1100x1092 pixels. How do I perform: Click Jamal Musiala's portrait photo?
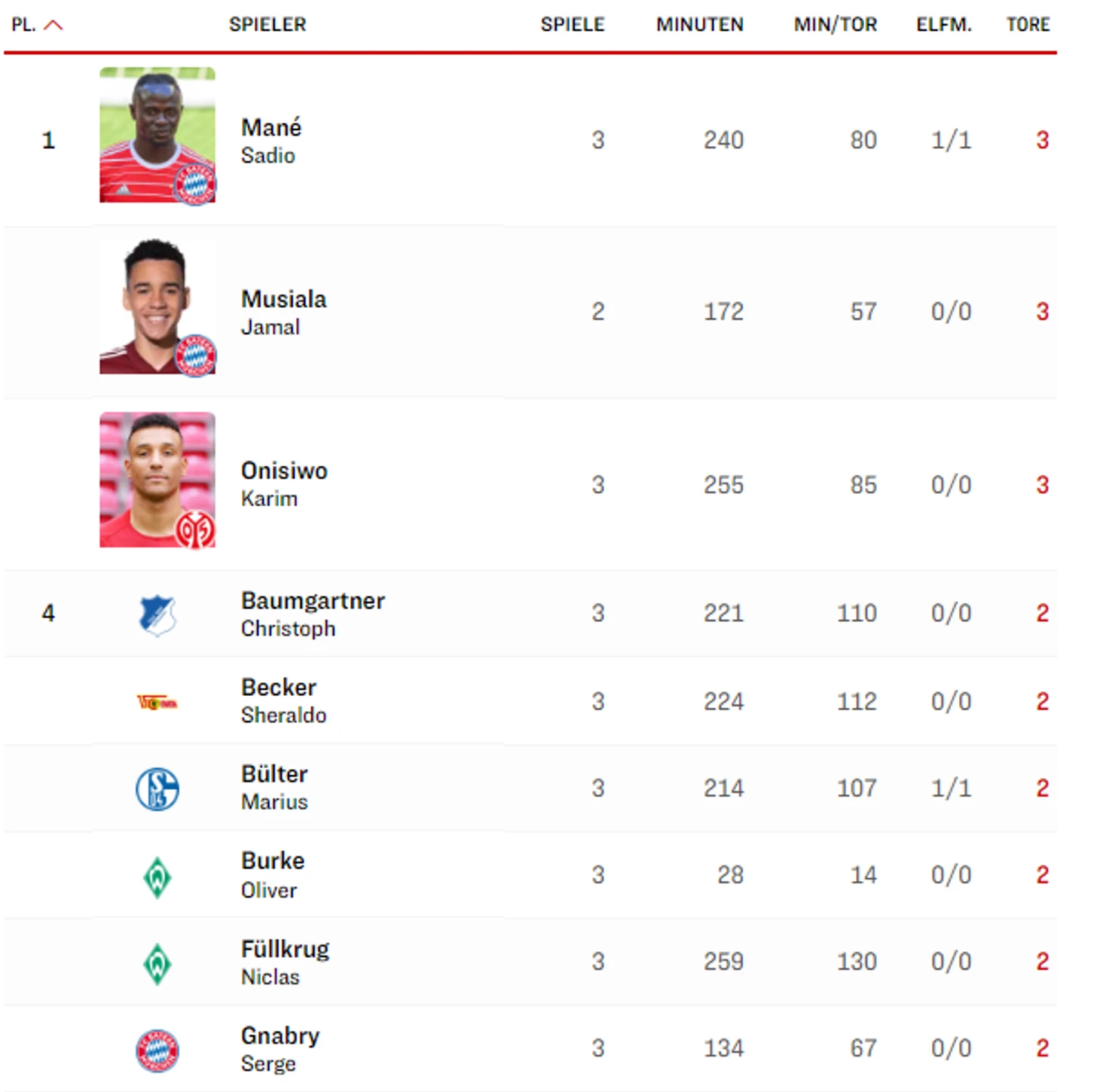tap(151, 305)
